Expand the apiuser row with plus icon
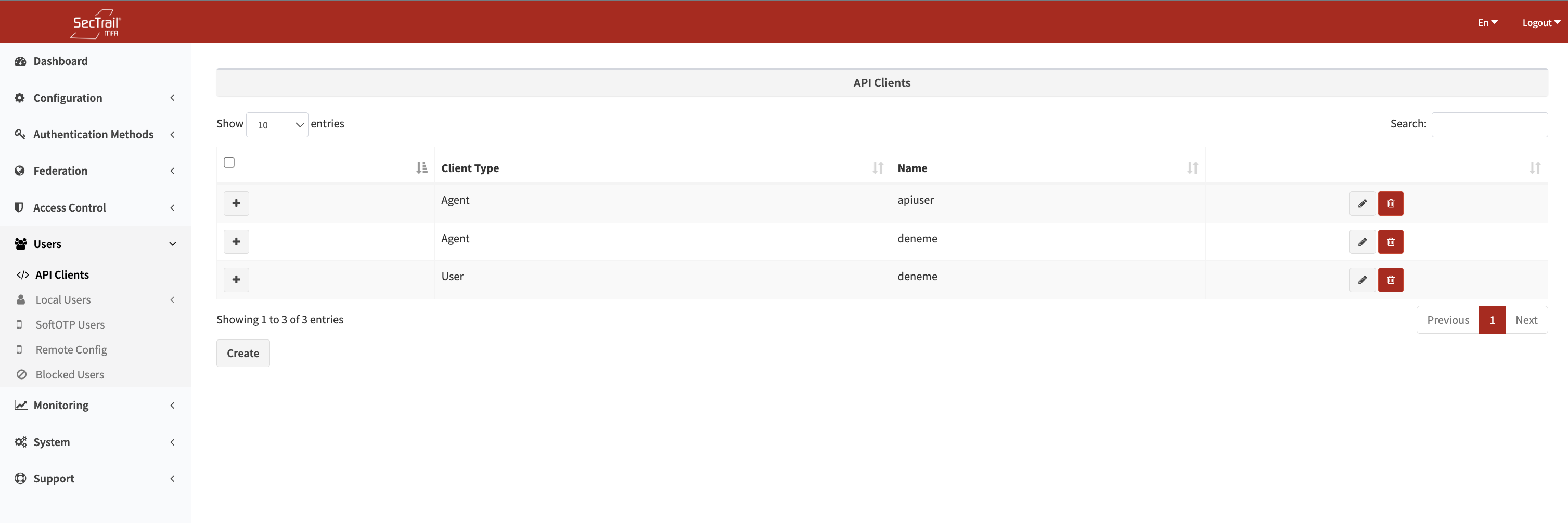1568x523 pixels. [x=236, y=203]
